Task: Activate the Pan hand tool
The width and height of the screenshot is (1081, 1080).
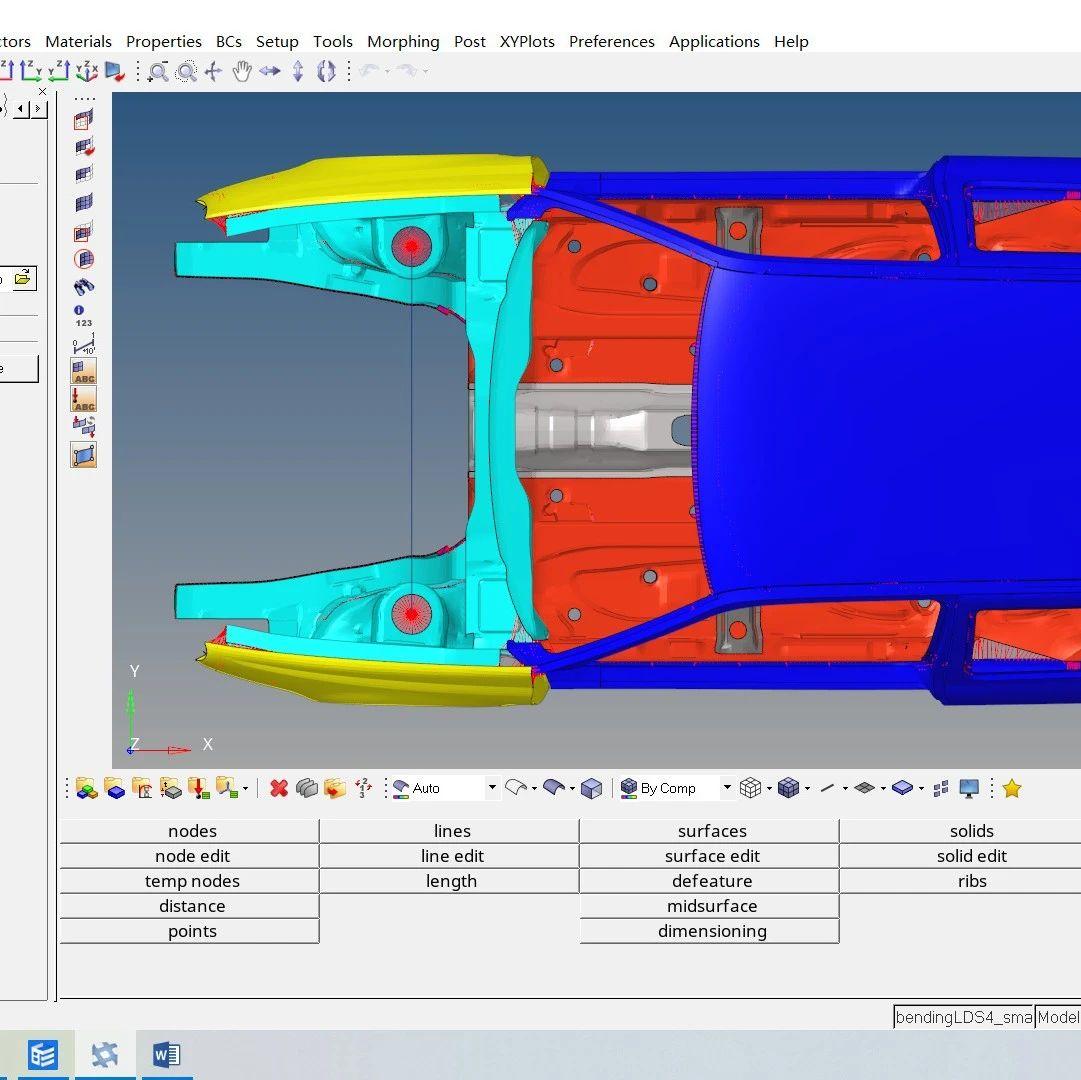Action: click(242, 72)
